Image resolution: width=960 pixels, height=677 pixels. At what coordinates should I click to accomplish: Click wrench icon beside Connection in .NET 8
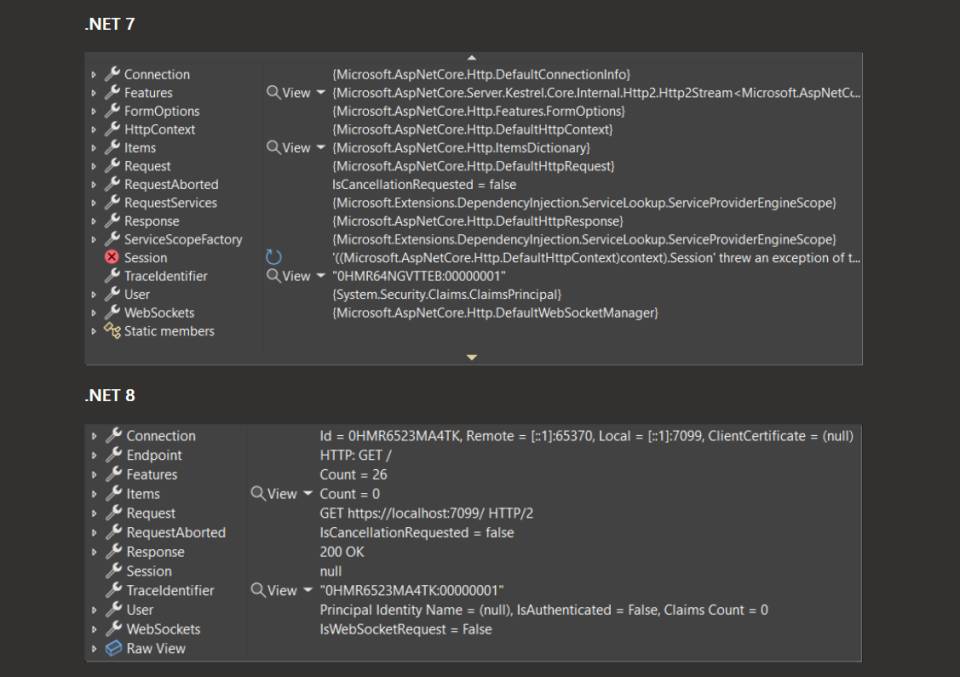coord(114,435)
